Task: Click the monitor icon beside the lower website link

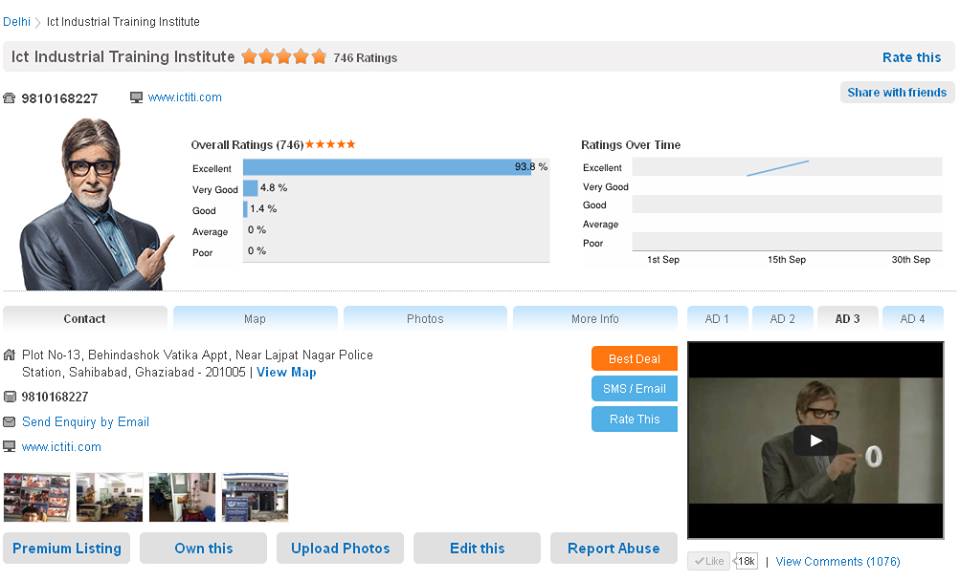Action: coord(9,446)
